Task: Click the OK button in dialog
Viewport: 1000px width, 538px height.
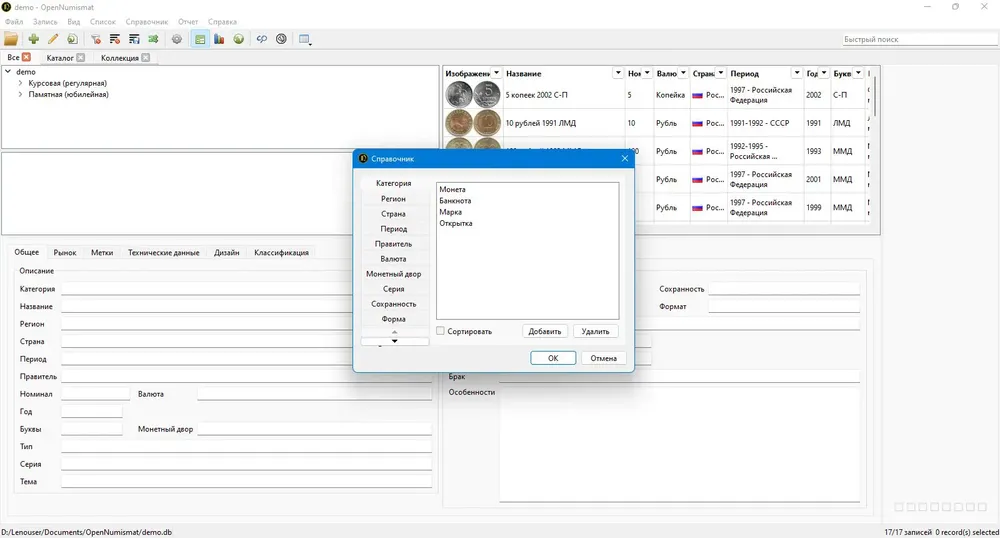Action: [x=553, y=358]
